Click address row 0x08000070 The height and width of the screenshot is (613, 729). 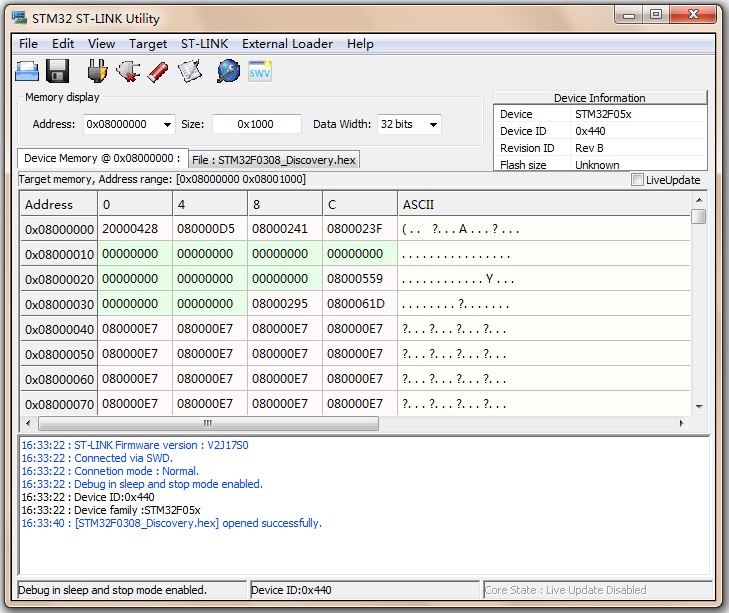pyautogui.click(x=59, y=404)
